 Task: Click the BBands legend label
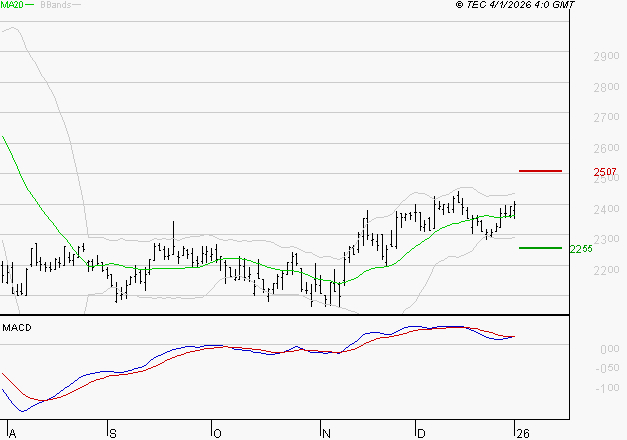pos(56,5)
